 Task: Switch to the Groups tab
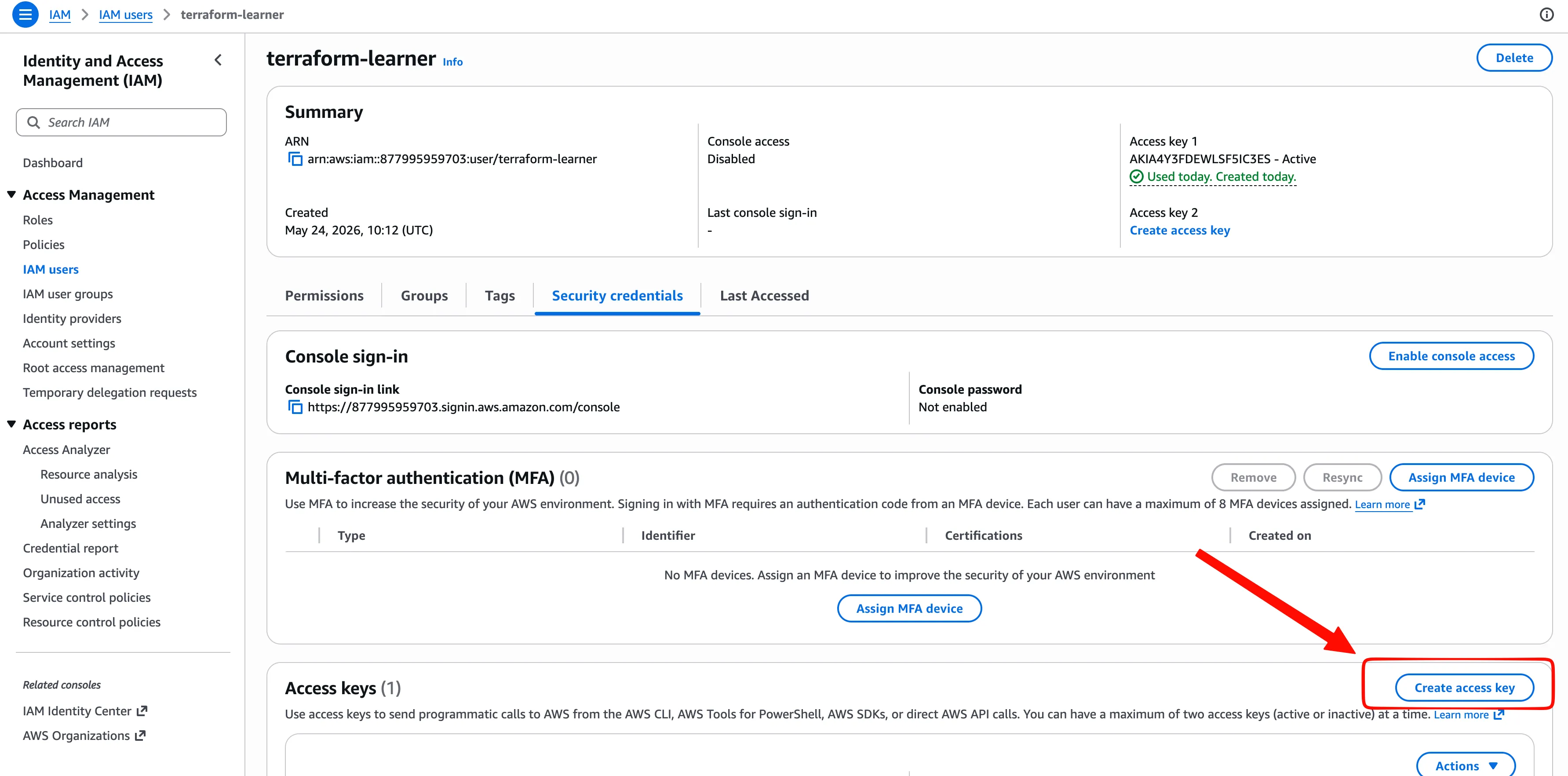coord(424,296)
